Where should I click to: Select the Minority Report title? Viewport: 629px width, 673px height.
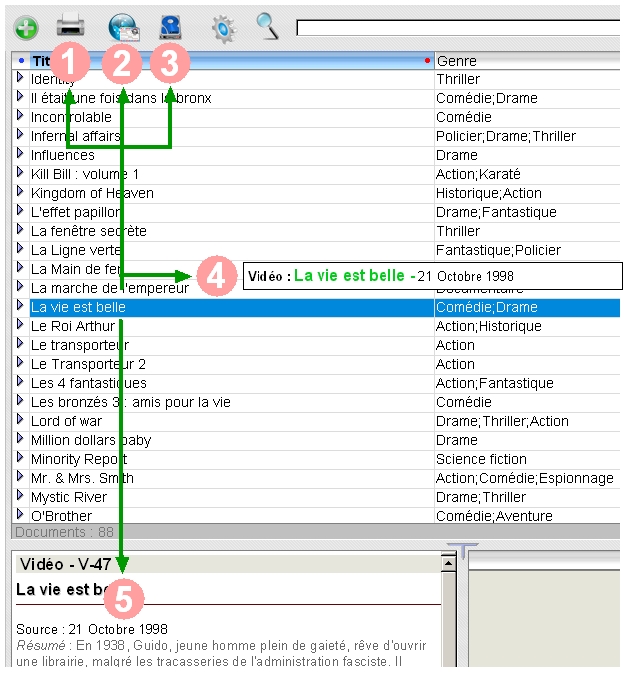click(79, 459)
